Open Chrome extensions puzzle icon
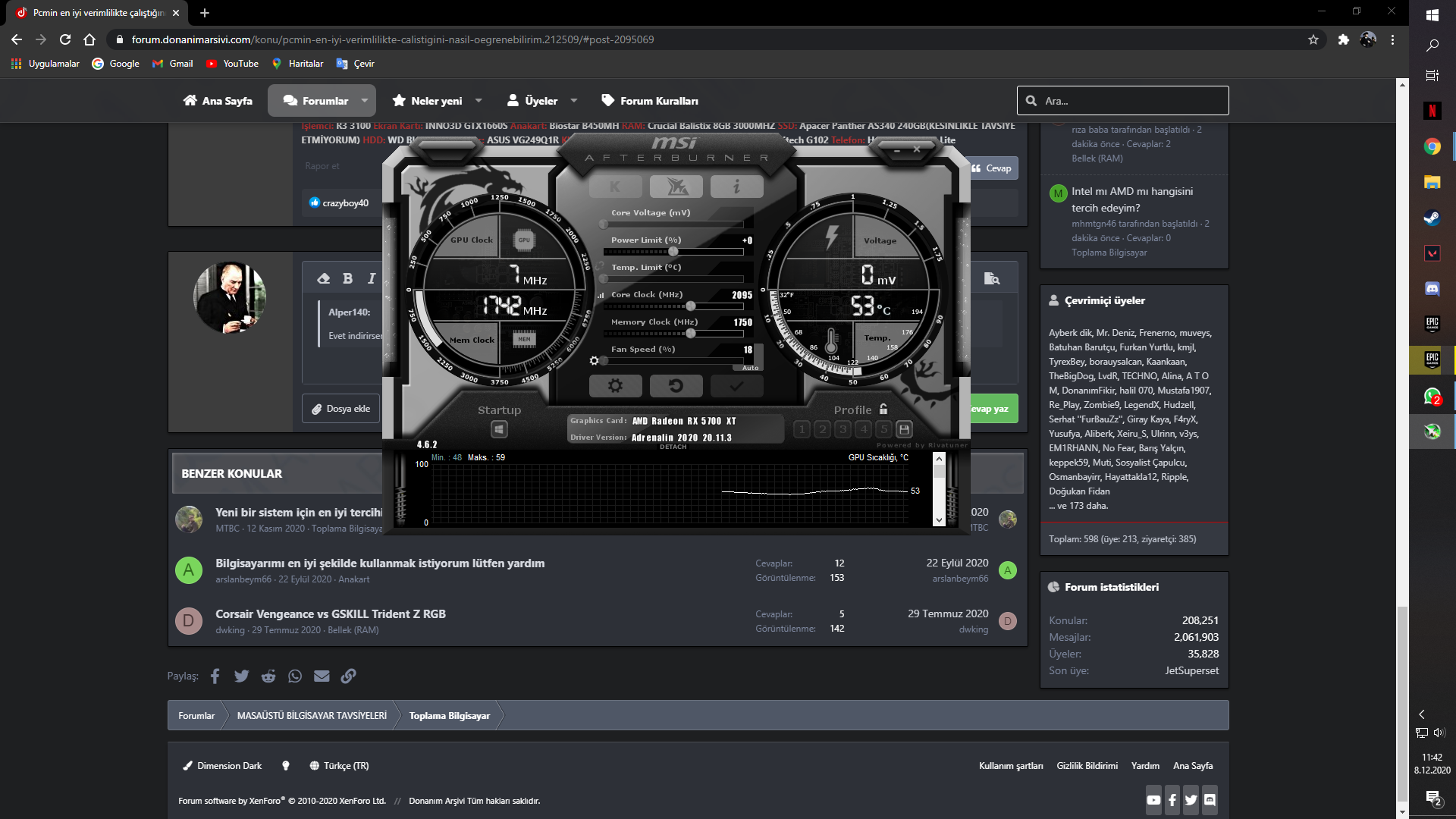The image size is (1456, 819). pos(1344,39)
